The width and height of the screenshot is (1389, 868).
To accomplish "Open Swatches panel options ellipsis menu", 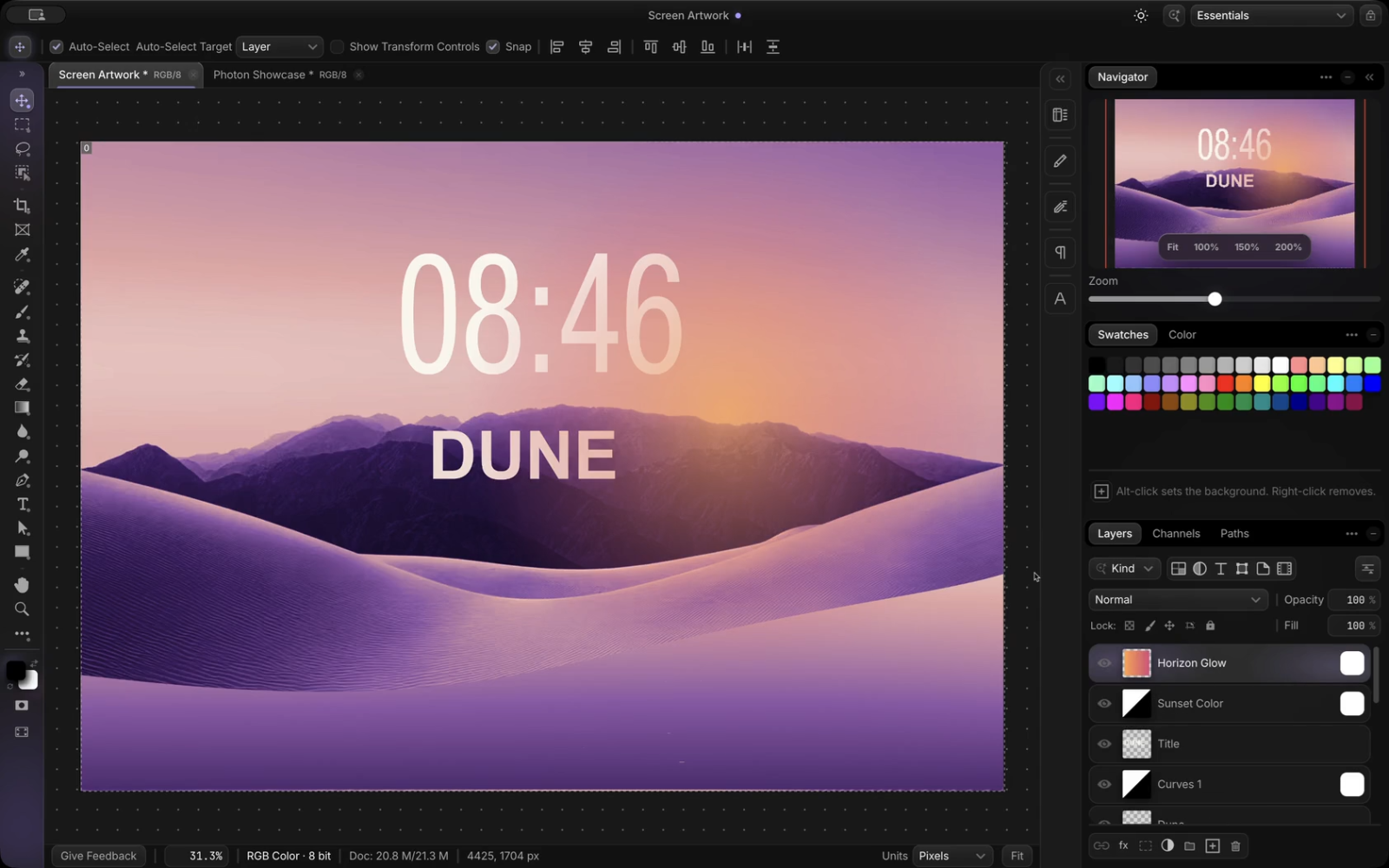I will point(1352,335).
